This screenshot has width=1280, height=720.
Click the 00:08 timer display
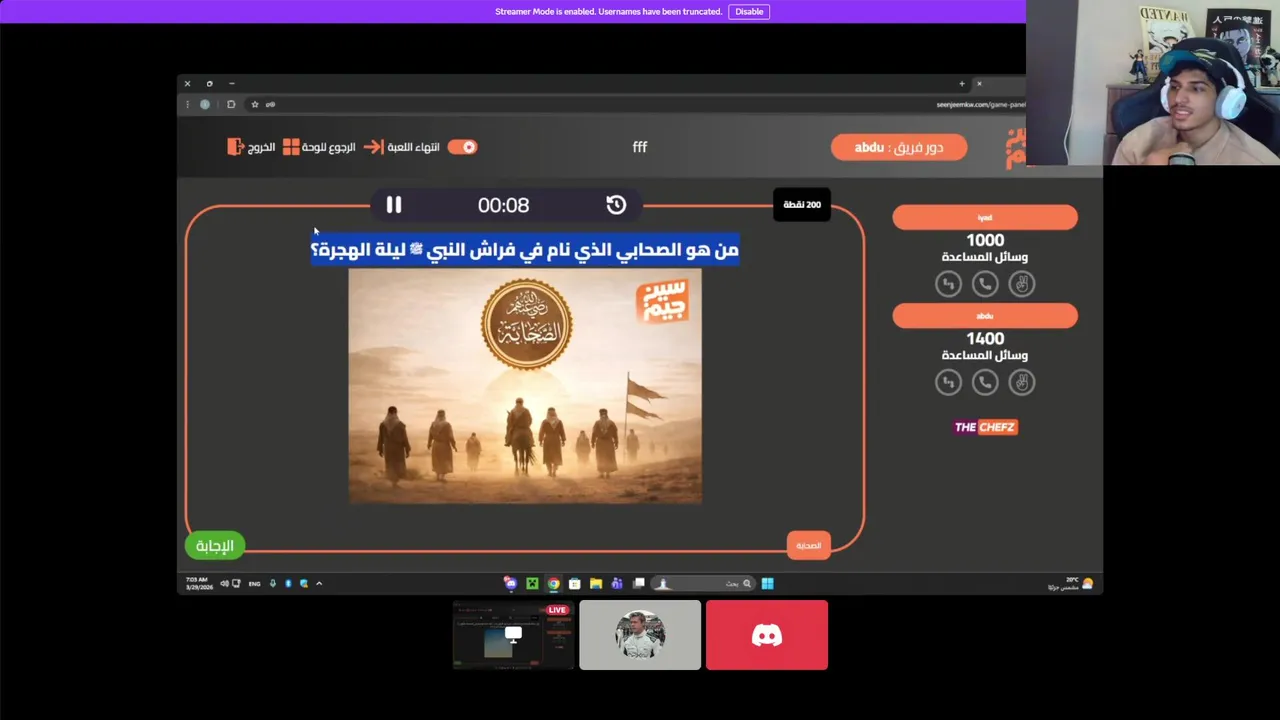click(x=503, y=205)
